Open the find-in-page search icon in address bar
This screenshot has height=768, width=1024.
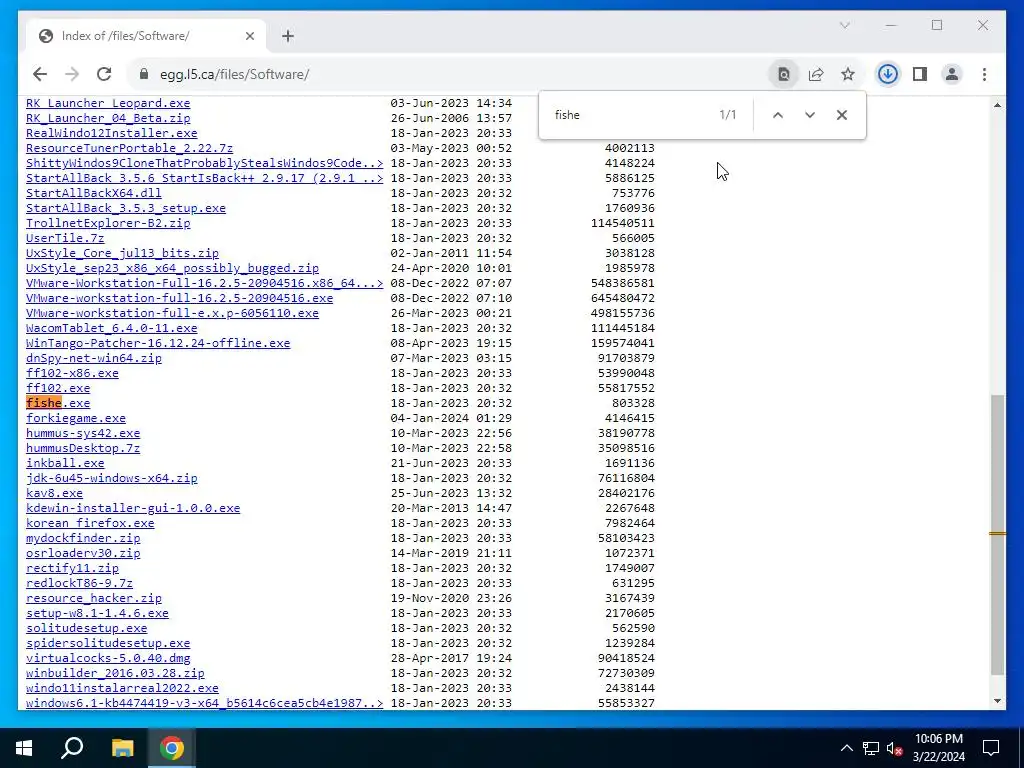(784, 74)
